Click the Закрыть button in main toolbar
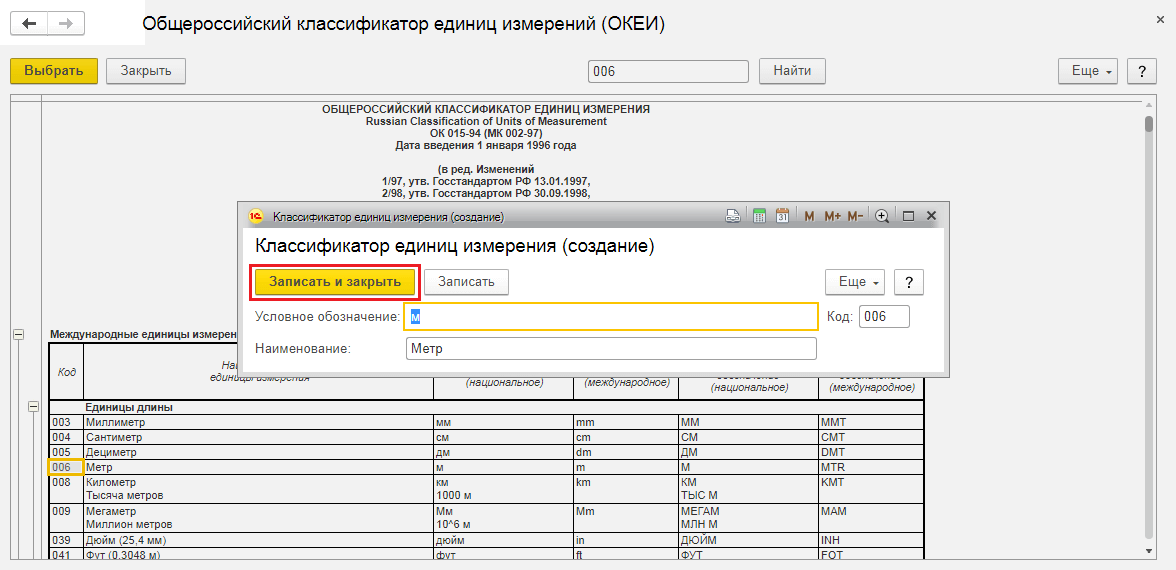Viewport: 1176px width, 570px height. click(146, 71)
